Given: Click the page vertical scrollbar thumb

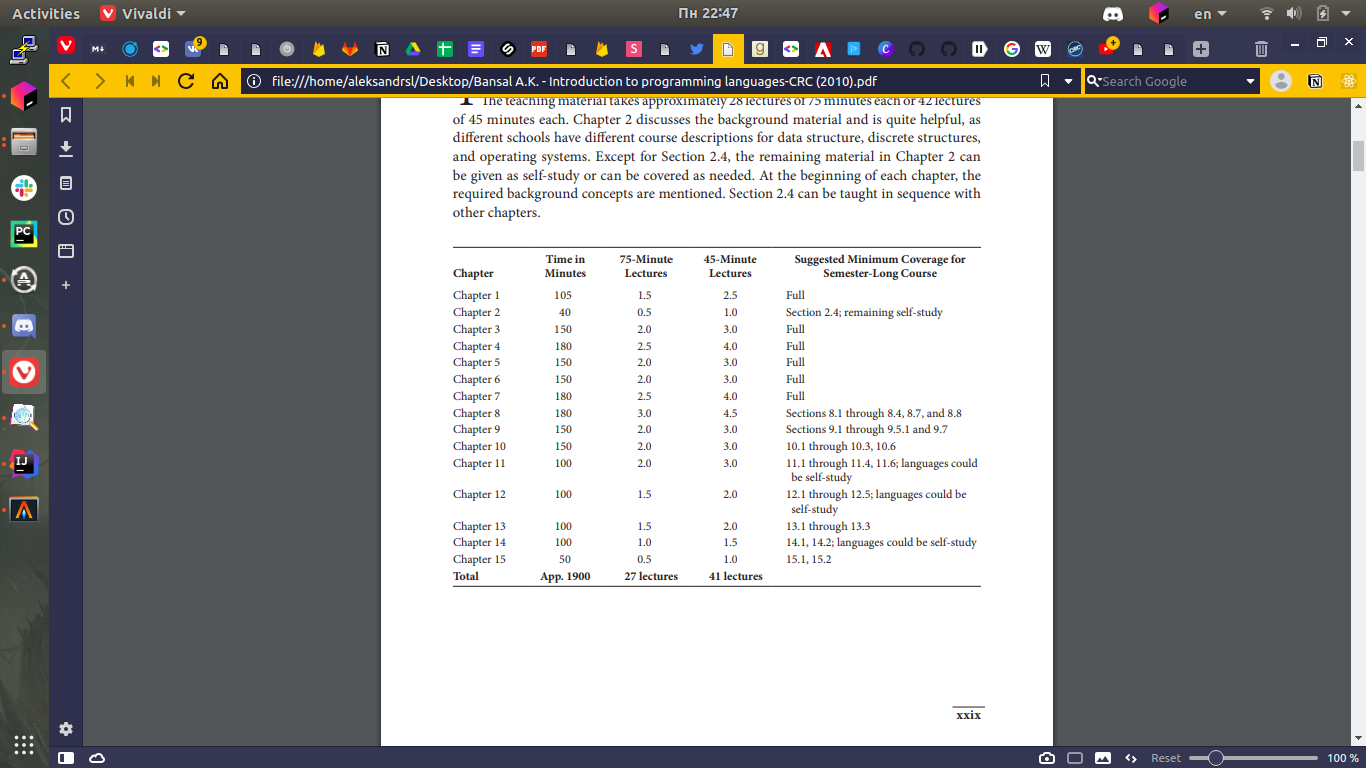Looking at the screenshot, I should pos(1358,157).
